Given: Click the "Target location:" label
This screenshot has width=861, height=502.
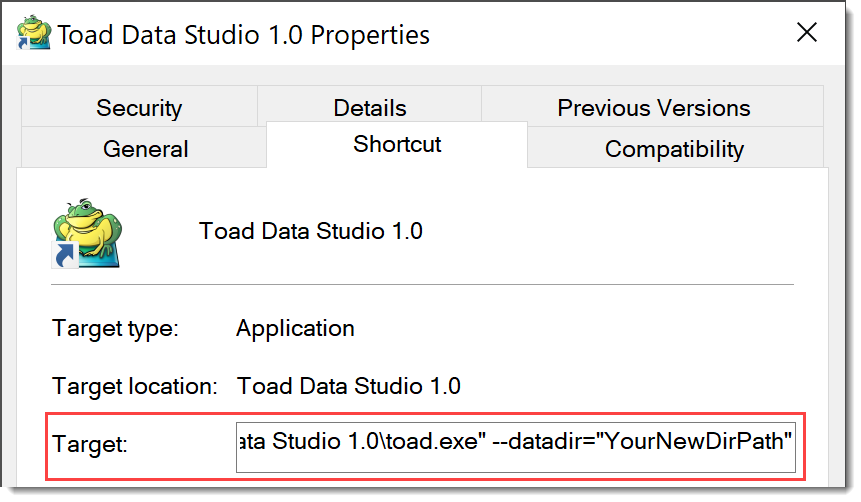Looking at the screenshot, I should (x=135, y=385).
